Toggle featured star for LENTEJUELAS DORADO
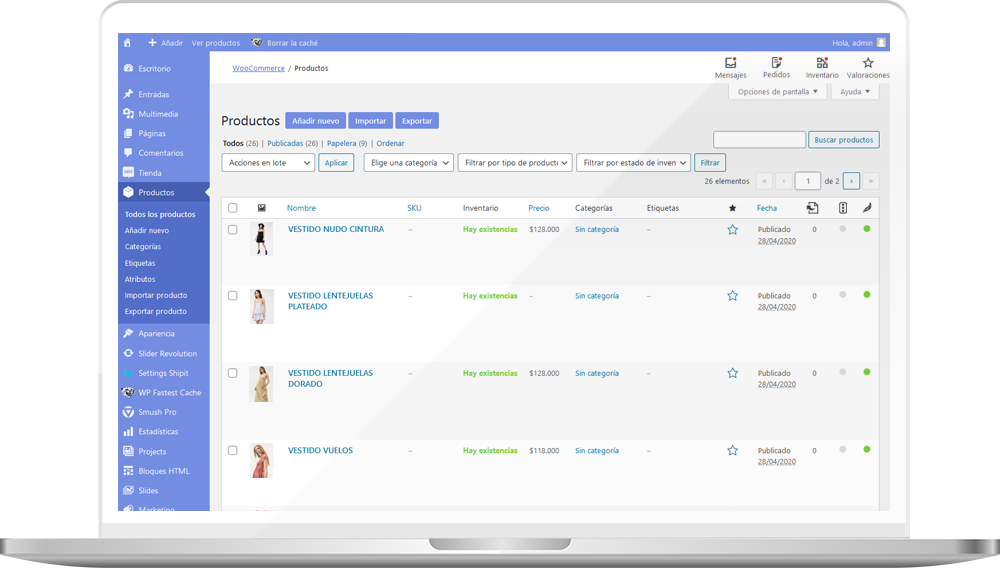 732,373
